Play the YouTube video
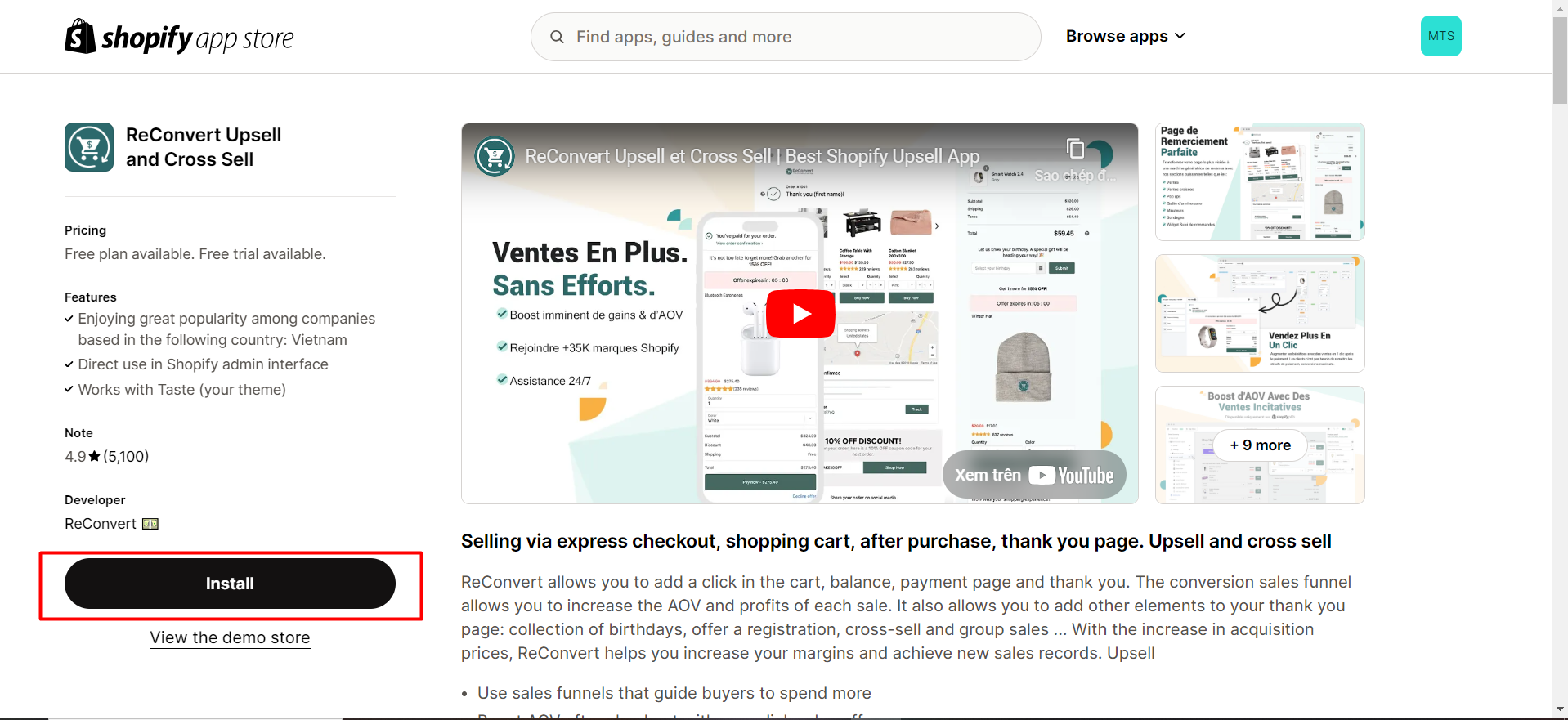This screenshot has width=1568, height=720. click(800, 314)
